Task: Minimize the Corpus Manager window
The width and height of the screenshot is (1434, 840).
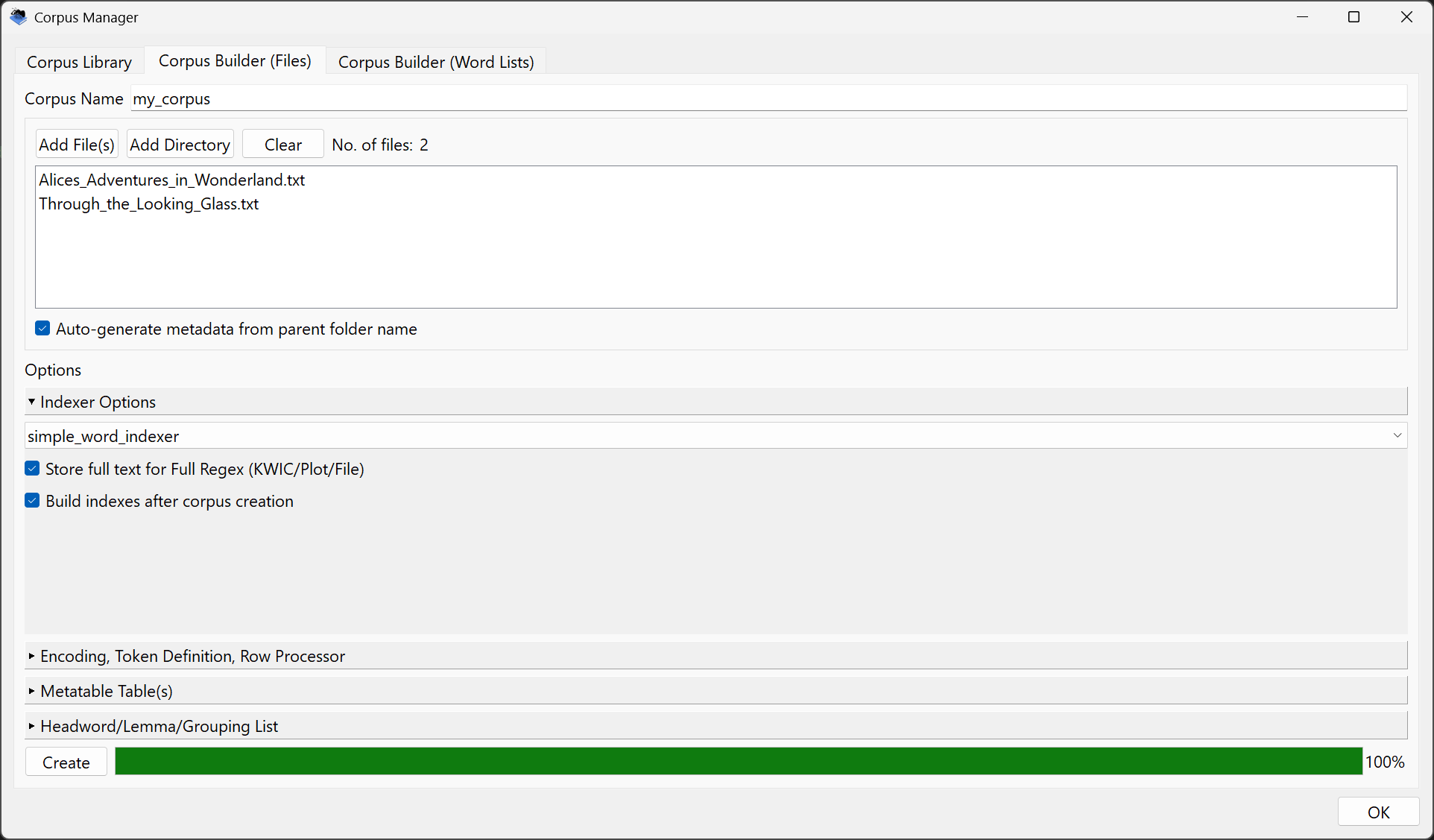Action: (1302, 17)
